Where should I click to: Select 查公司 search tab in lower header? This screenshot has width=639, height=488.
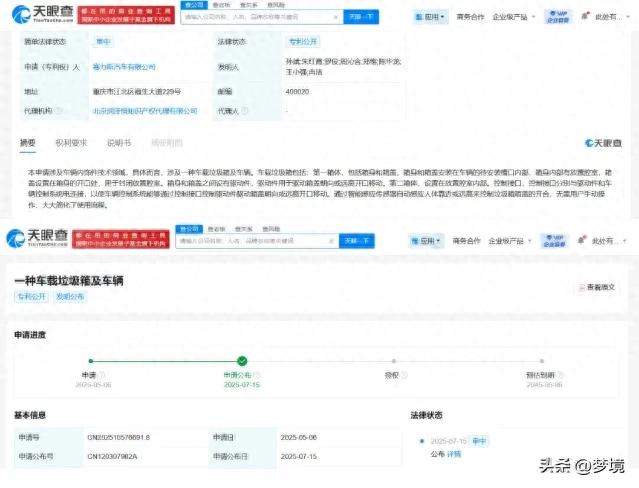click(189, 229)
